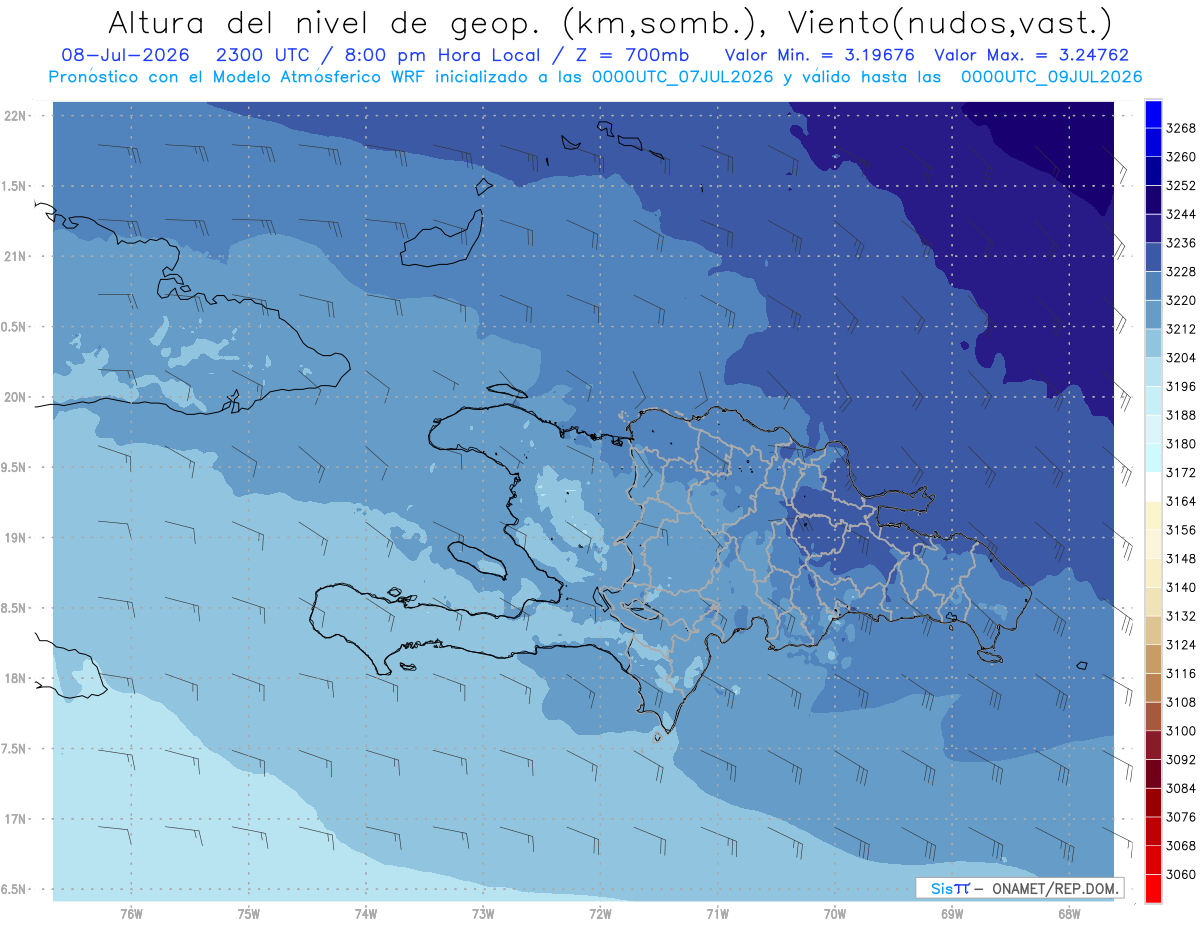
Task: Click the colorbar value '3228'
Action: click(x=1181, y=272)
